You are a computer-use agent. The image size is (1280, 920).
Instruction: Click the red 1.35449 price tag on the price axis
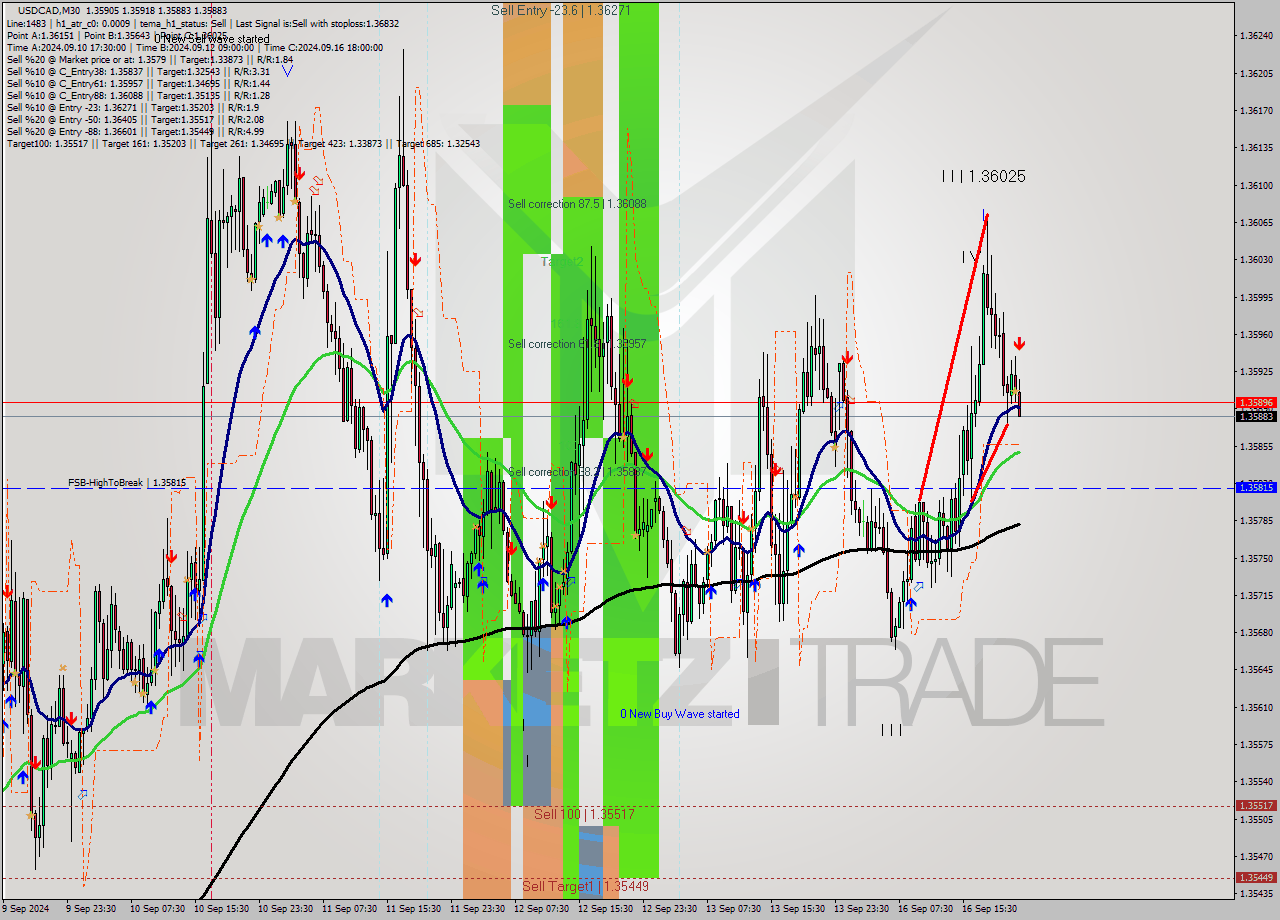coord(1255,878)
